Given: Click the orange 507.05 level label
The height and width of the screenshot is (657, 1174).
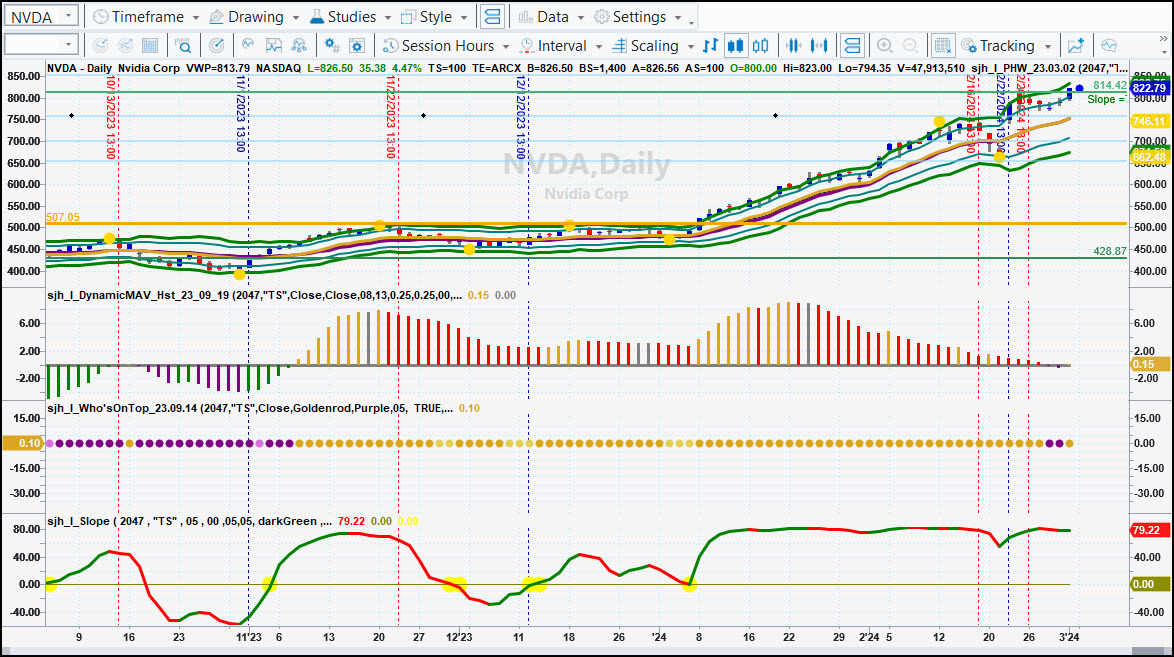Looking at the screenshot, I should (63, 217).
